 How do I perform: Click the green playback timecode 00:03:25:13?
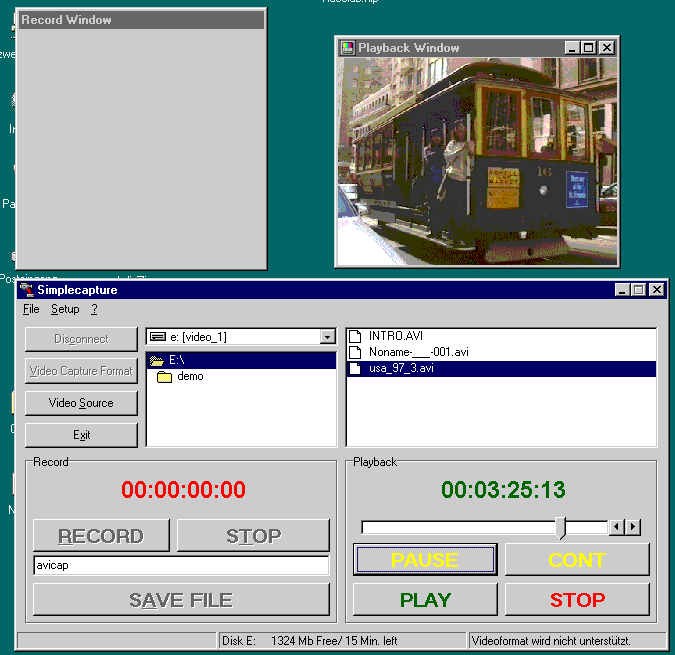[503, 490]
